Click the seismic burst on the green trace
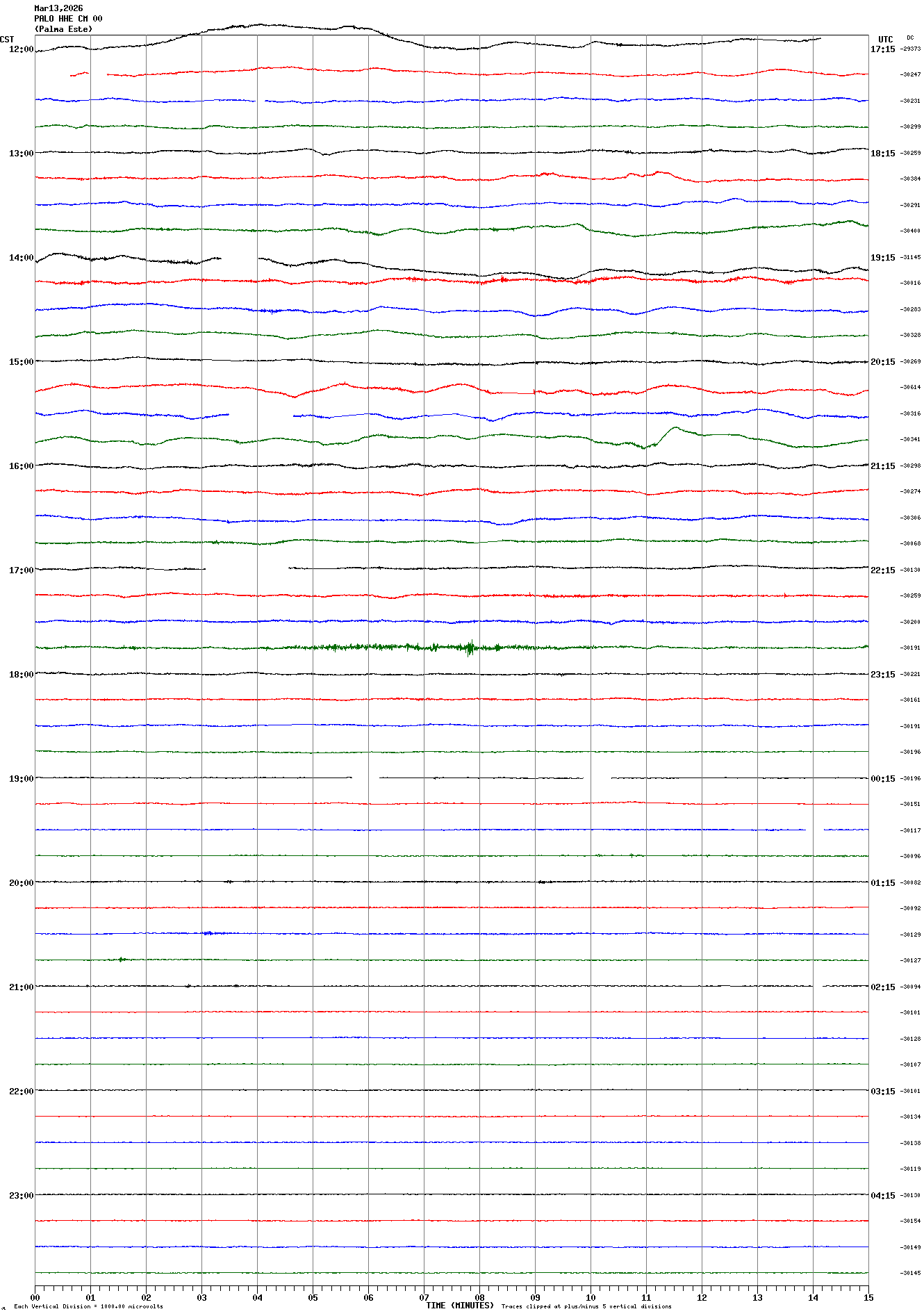This screenshot has width=924, height=1316. [470, 648]
